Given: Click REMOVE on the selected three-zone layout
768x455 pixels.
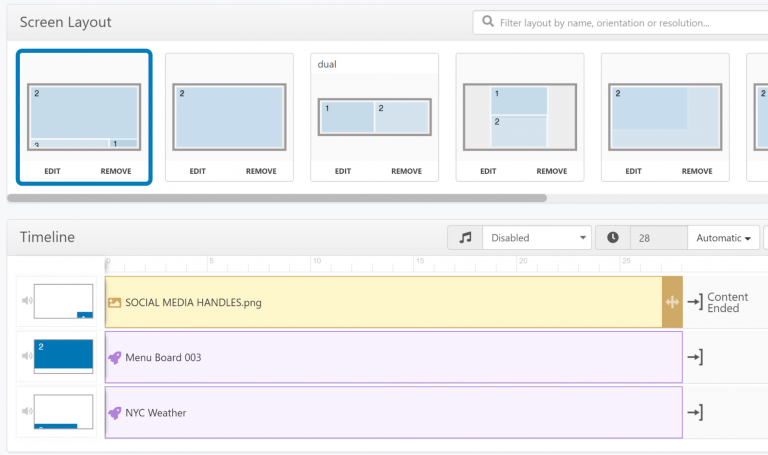Looking at the screenshot, I should [116, 171].
